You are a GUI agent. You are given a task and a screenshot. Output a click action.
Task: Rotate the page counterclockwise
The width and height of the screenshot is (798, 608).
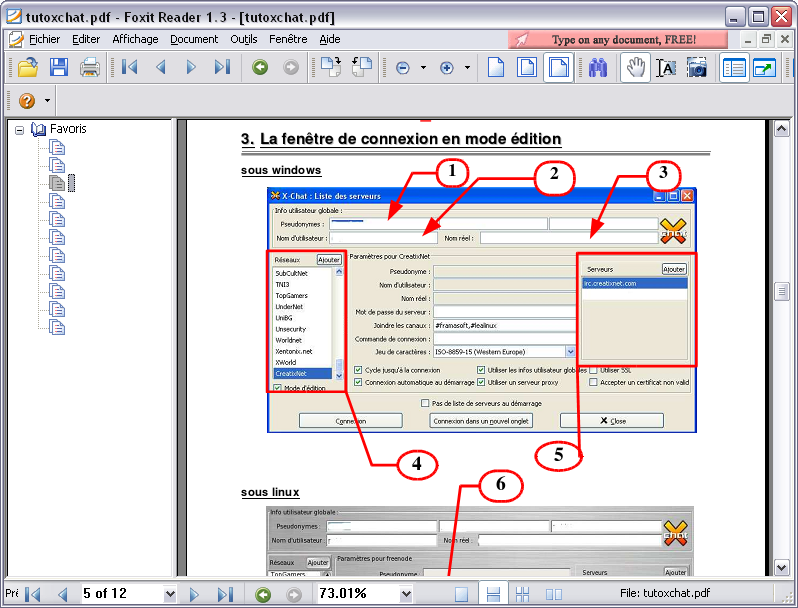pos(362,67)
